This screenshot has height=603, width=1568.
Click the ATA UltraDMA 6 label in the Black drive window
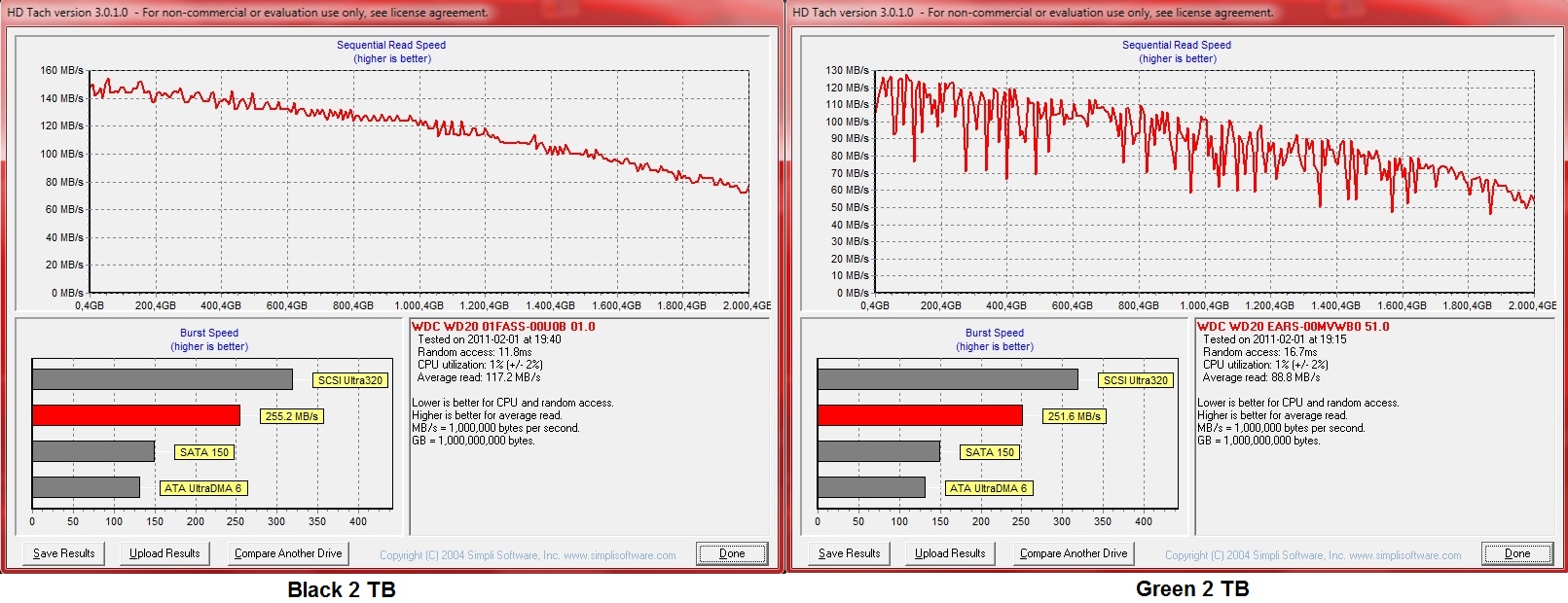click(x=203, y=488)
